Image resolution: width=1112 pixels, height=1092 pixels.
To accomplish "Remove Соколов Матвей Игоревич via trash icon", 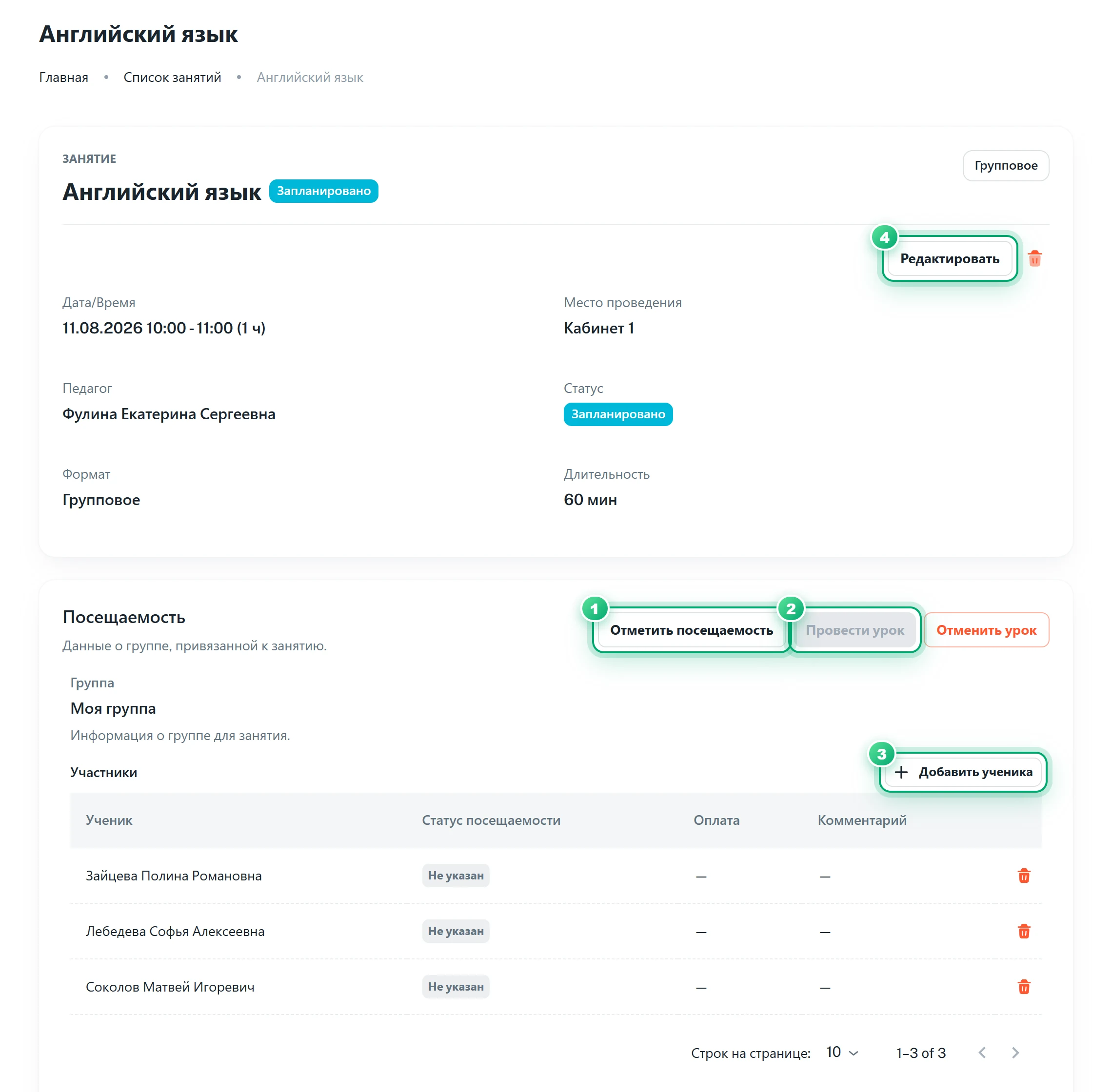I will point(1024,987).
